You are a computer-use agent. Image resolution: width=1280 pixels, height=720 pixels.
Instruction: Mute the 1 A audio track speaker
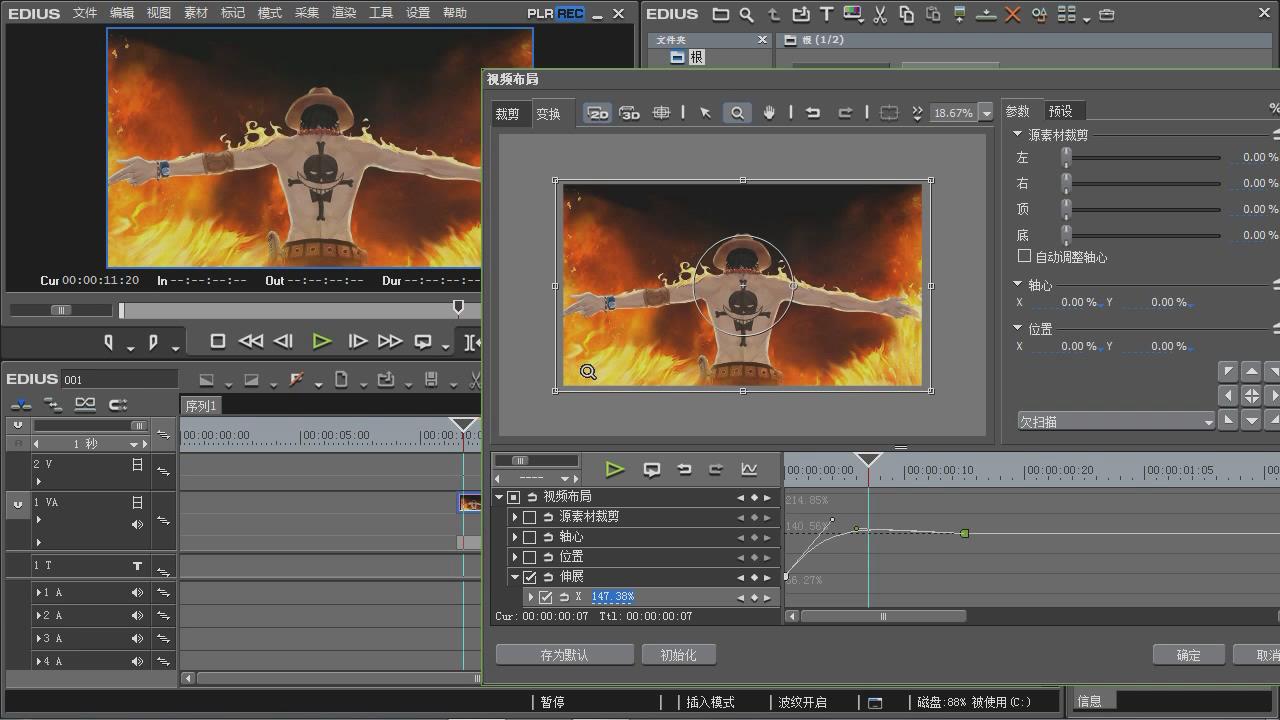coord(137,593)
